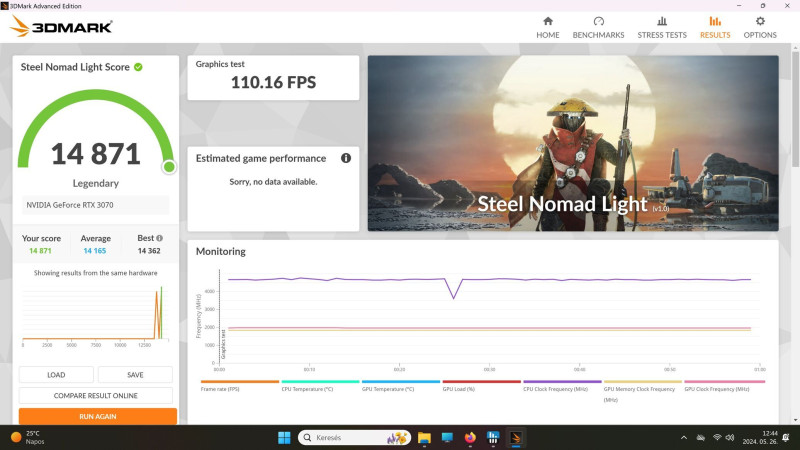
Task: Click the Wi-Fi network tray icon
Action: point(717,437)
